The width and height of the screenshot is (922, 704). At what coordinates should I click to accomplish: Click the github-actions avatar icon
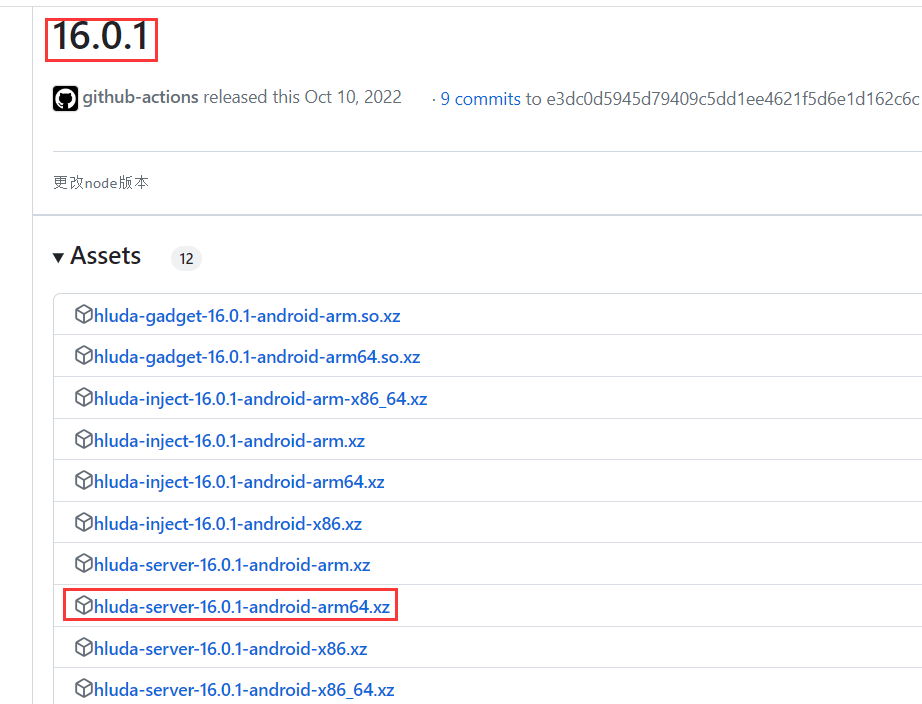point(65,98)
